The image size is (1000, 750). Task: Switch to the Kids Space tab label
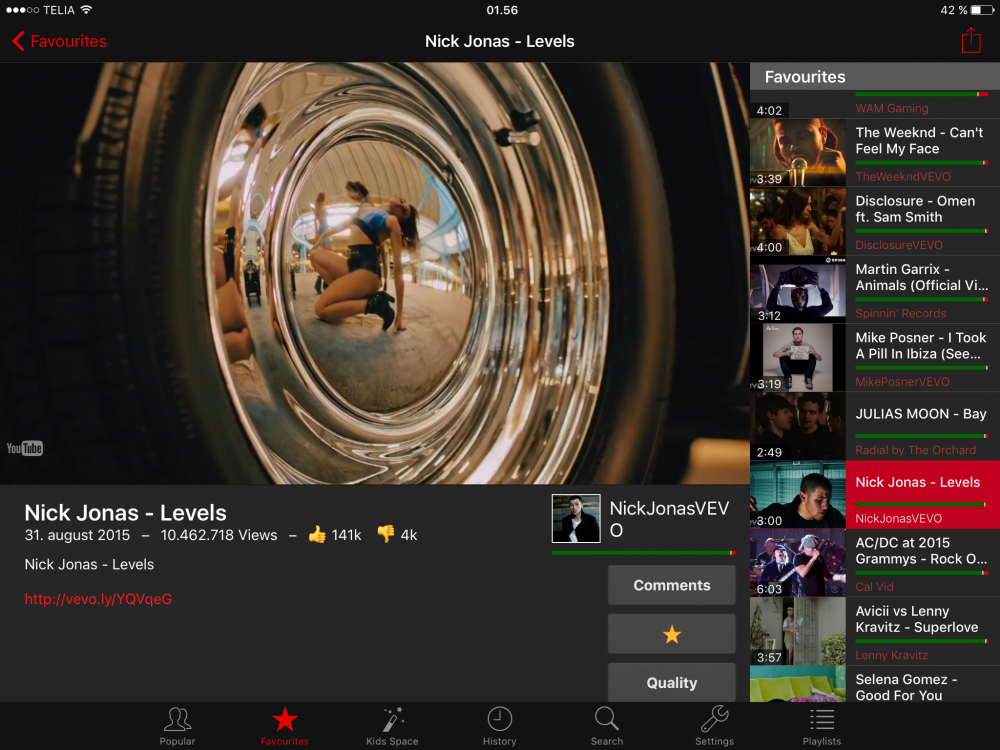click(x=392, y=741)
